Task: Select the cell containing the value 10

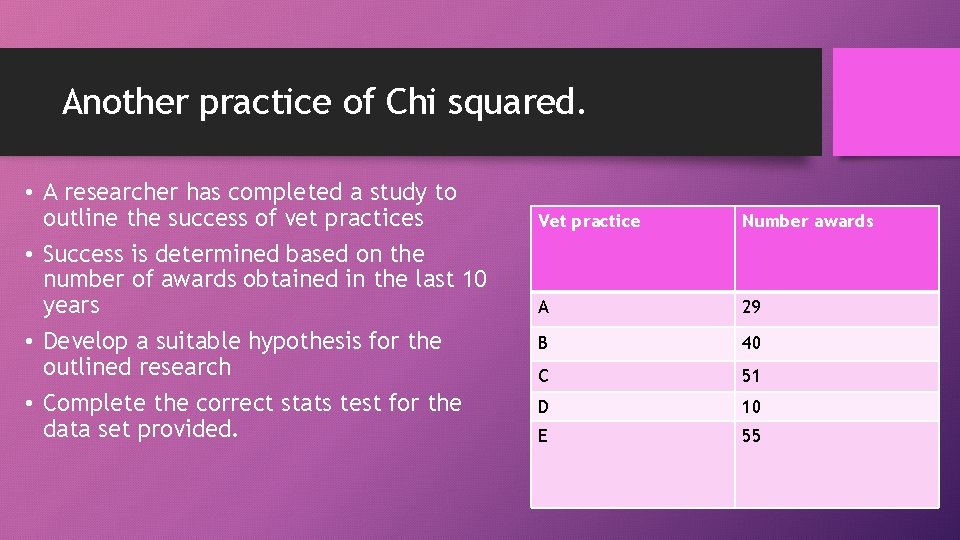Action: [751, 406]
